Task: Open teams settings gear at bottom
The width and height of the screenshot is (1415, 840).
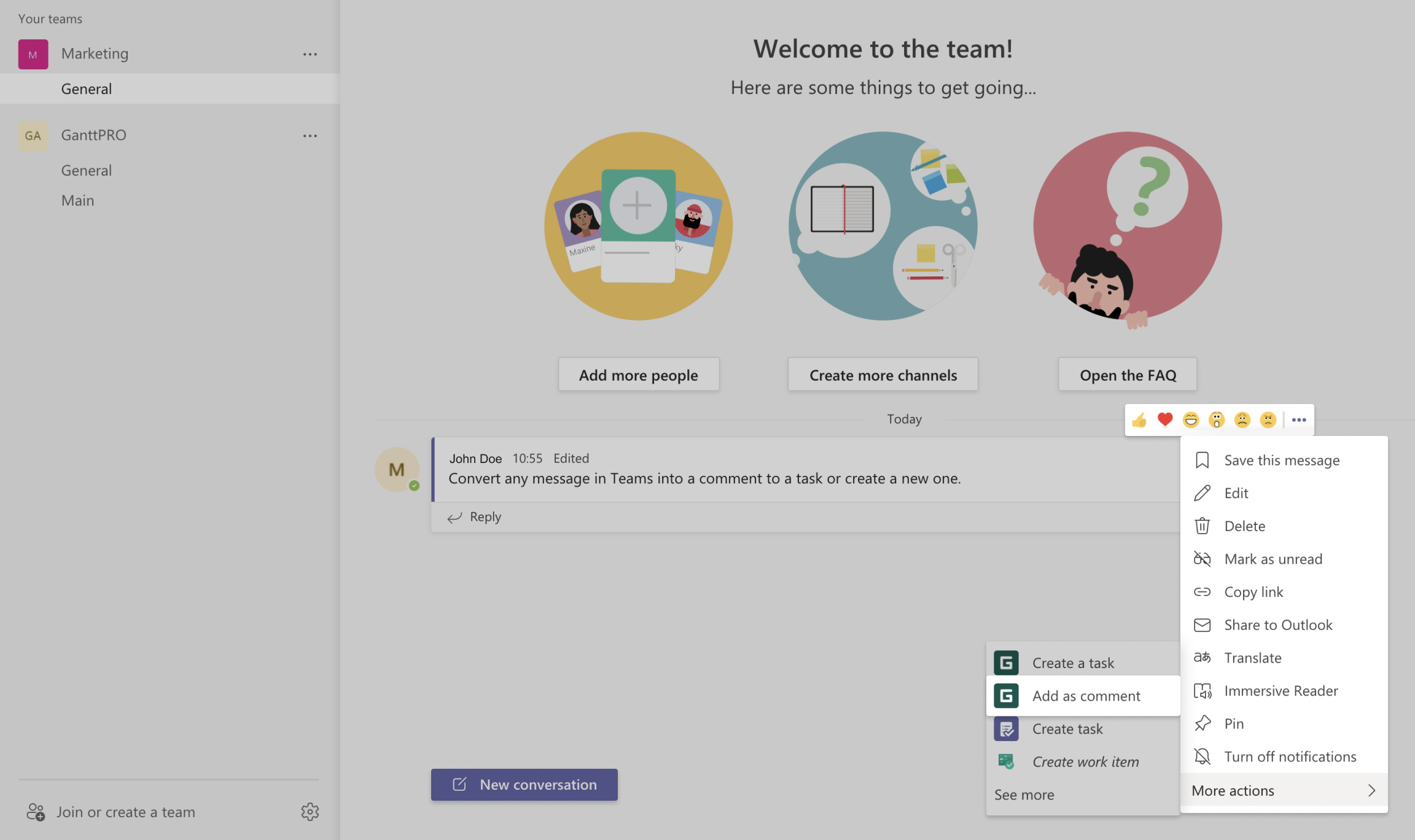Action: (x=310, y=812)
